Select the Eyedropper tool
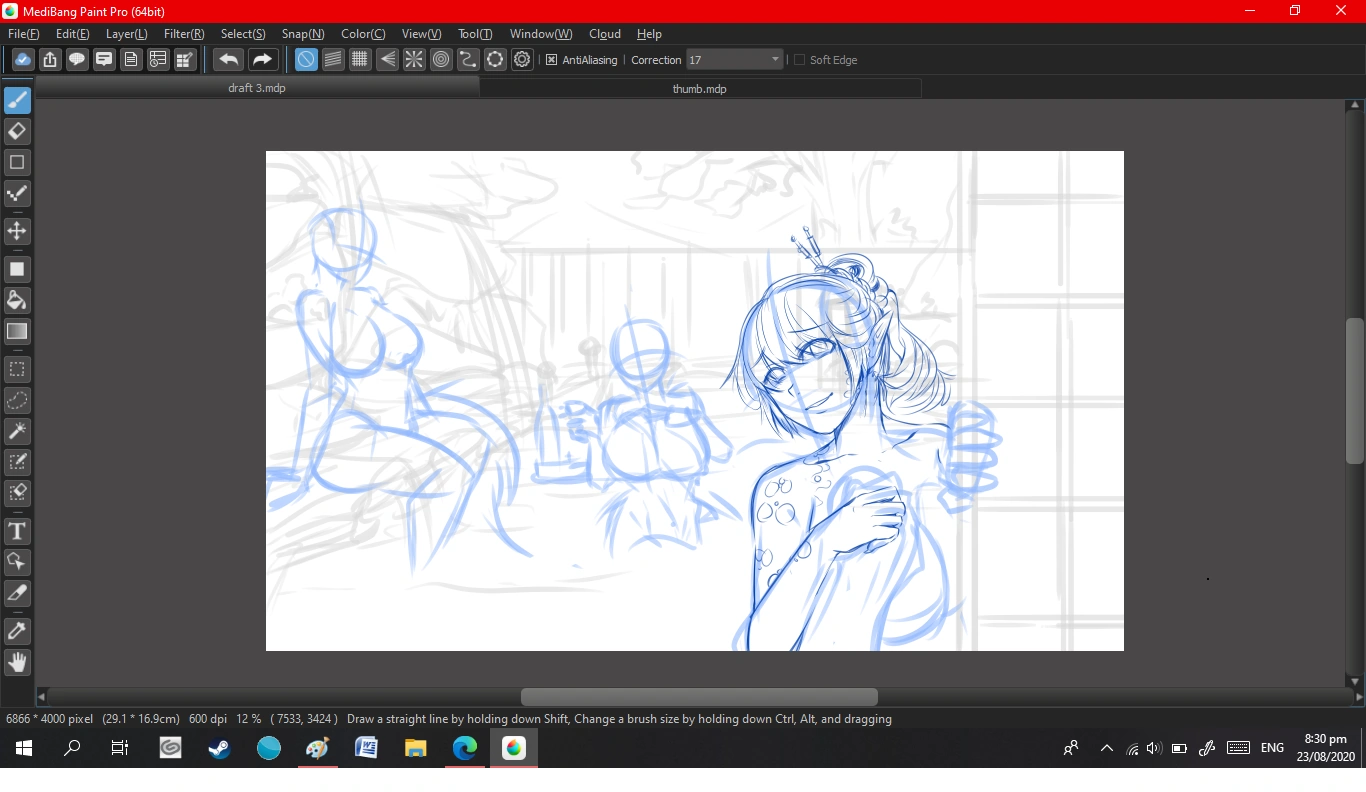The height and width of the screenshot is (792, 1366). (x=17, y=631)
